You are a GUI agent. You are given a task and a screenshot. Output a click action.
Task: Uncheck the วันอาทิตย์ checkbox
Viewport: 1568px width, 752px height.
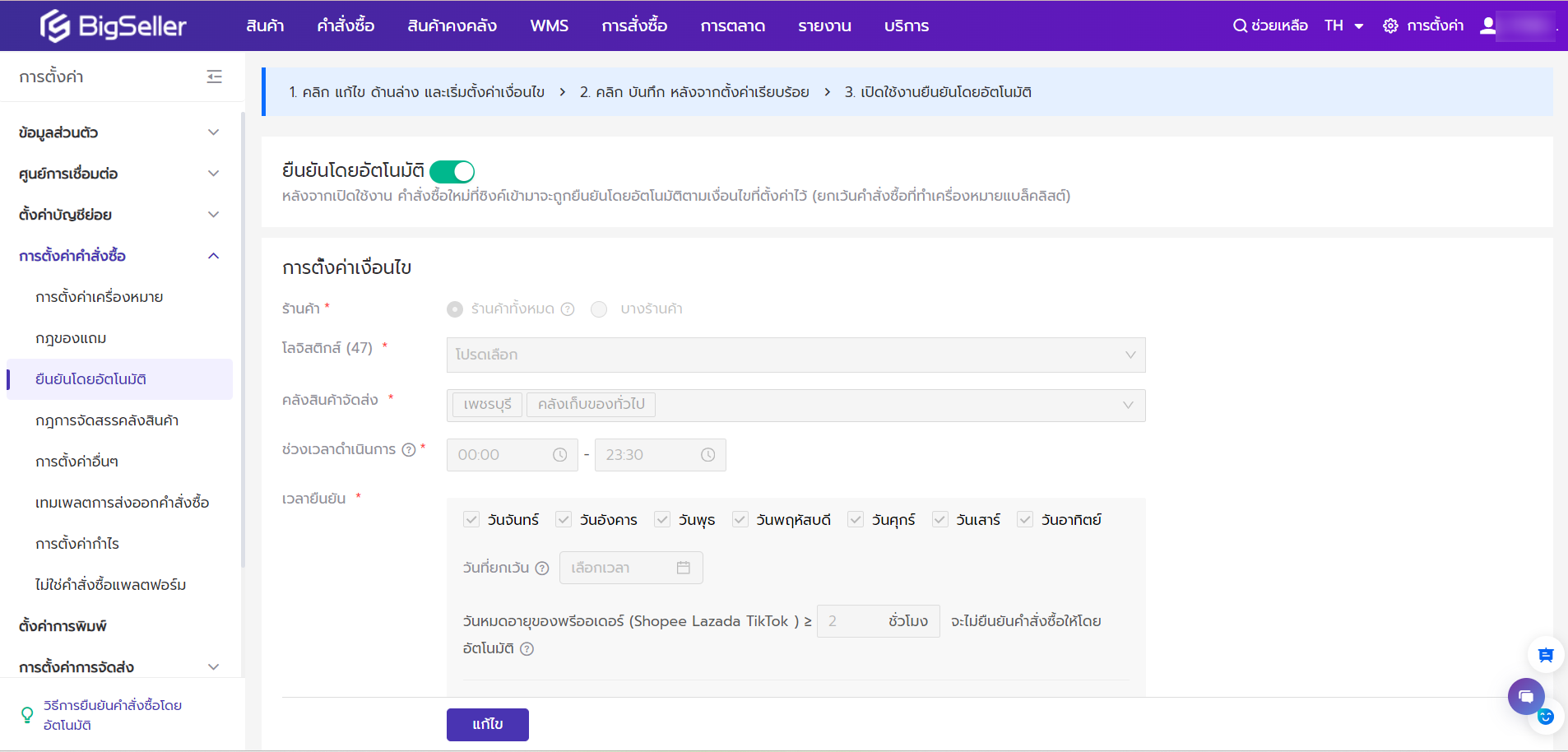[1025, 519]
